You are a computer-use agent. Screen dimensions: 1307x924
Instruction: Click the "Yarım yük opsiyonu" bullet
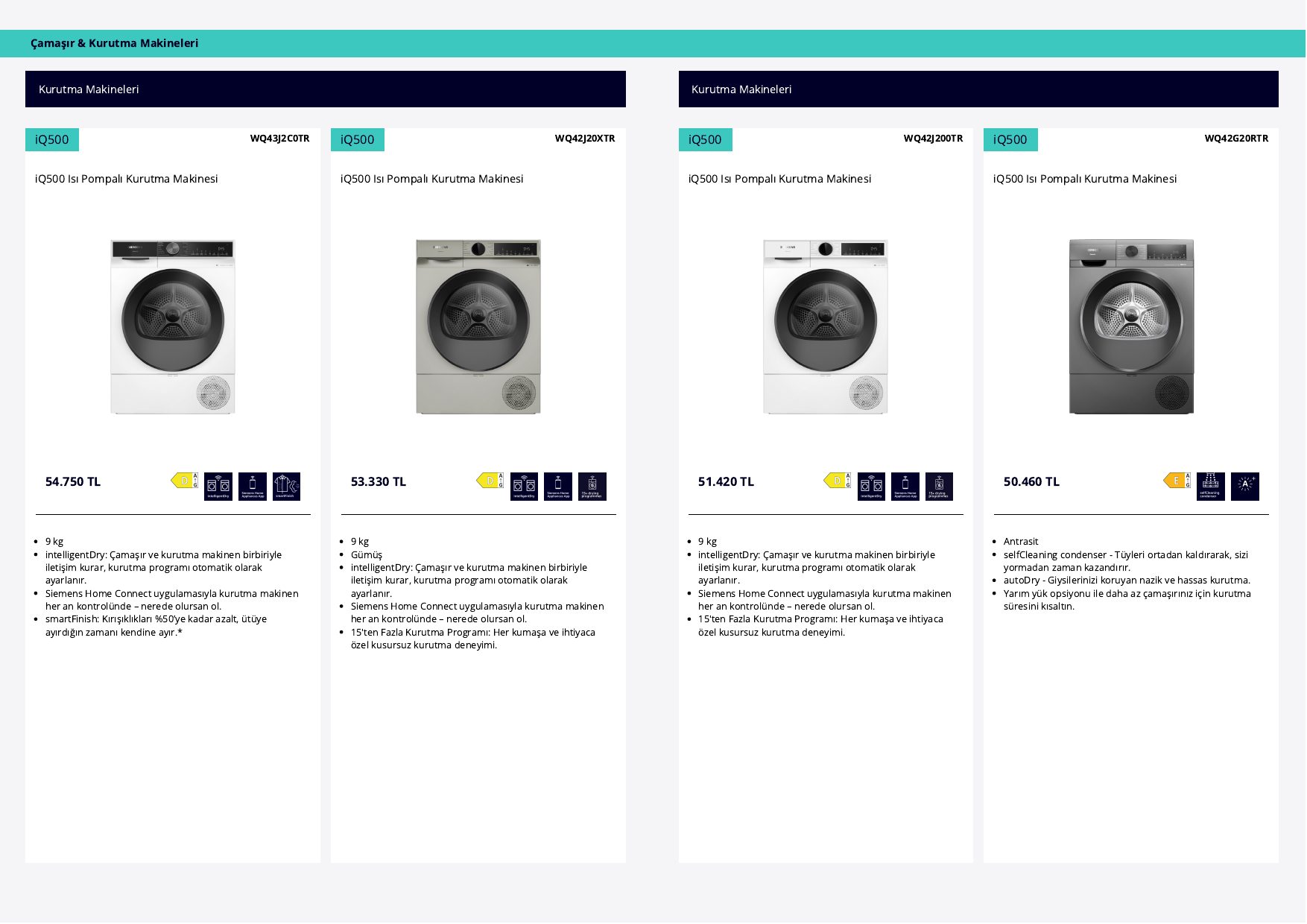click(1127, 600)
